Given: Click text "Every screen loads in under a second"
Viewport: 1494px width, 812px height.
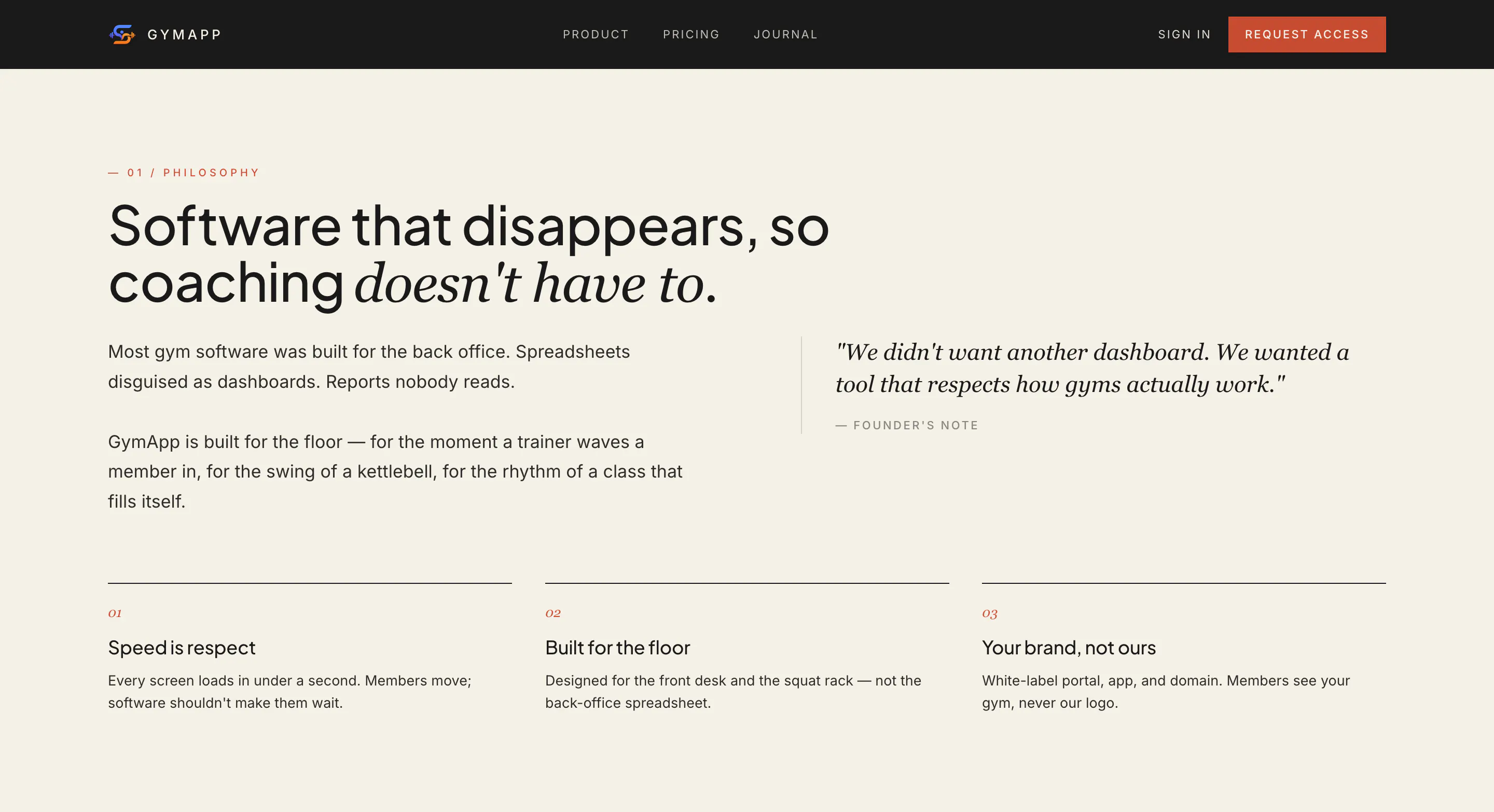Looking at the screenshot, I should [289, 692].
